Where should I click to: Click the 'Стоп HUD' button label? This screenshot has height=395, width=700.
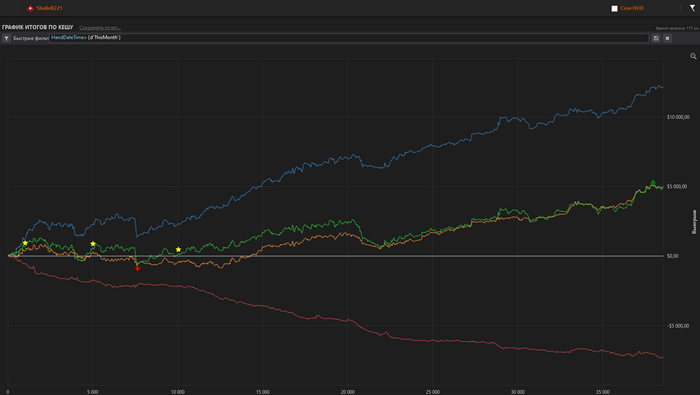pyautogui.click(x=632, y=8)
